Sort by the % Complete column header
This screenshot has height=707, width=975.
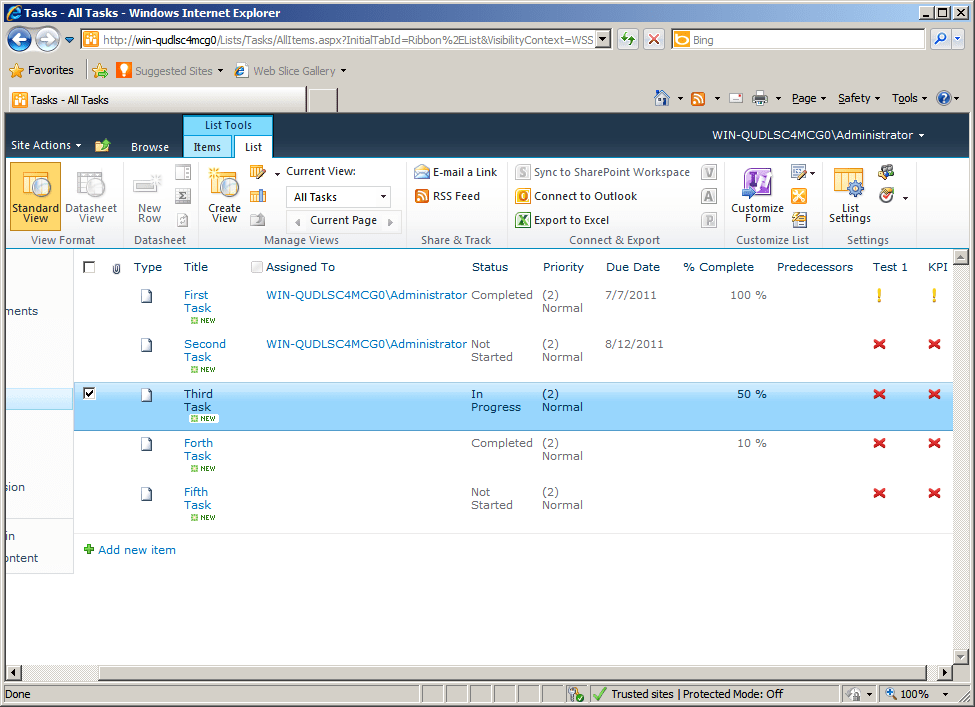tap(718, 267)
